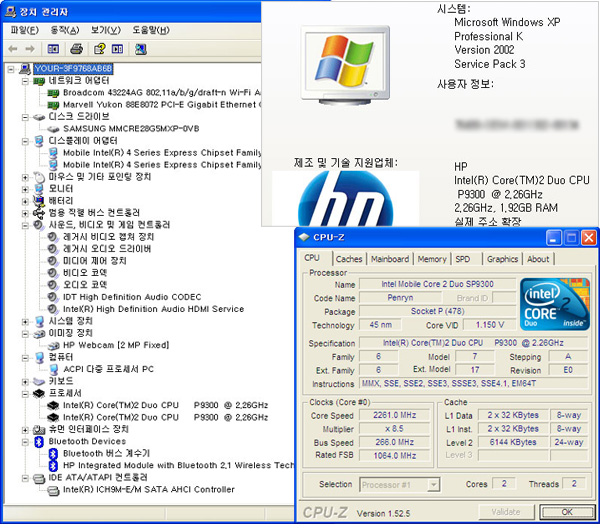Select the Broadcom 43224AG Wi-Fi adapter icon
The image size is (600, 528).
tap(53, 93)
